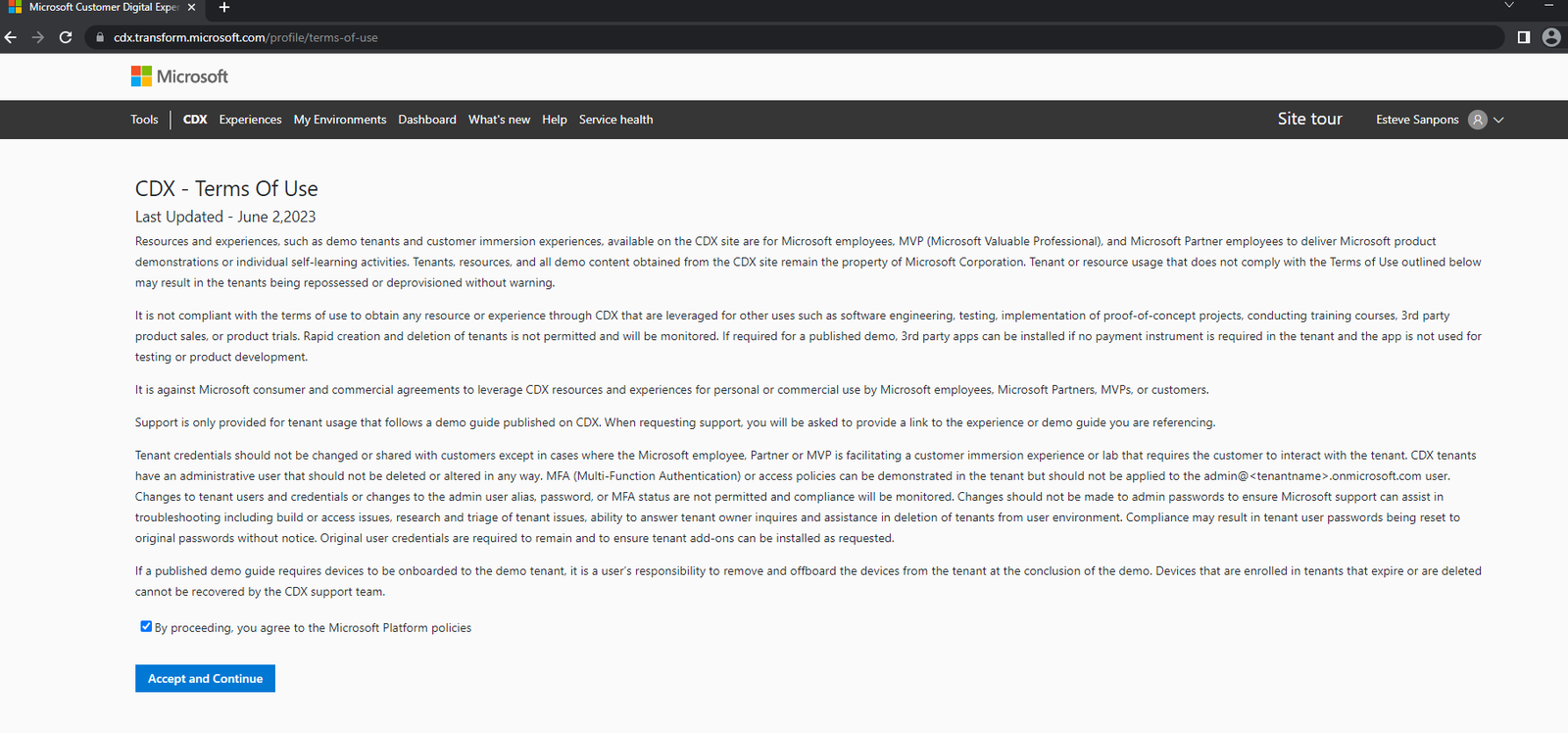Open a new browser tab
1568x733 pixels.
click(x=224, y=8)
